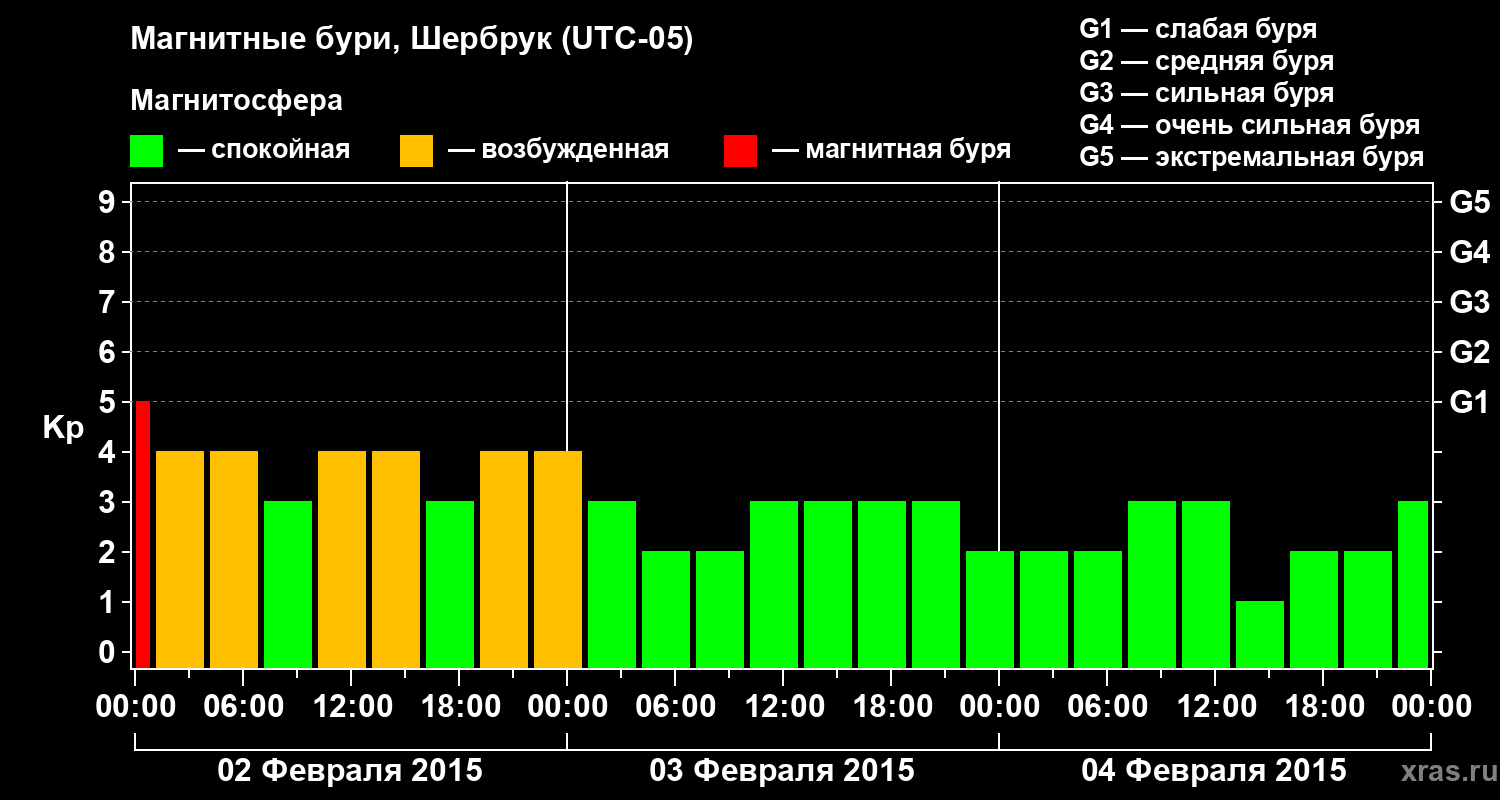1500x800 pixels.
Task: Click the 'Магнитосфера' legend heading
Action: (x=236, y=101)
